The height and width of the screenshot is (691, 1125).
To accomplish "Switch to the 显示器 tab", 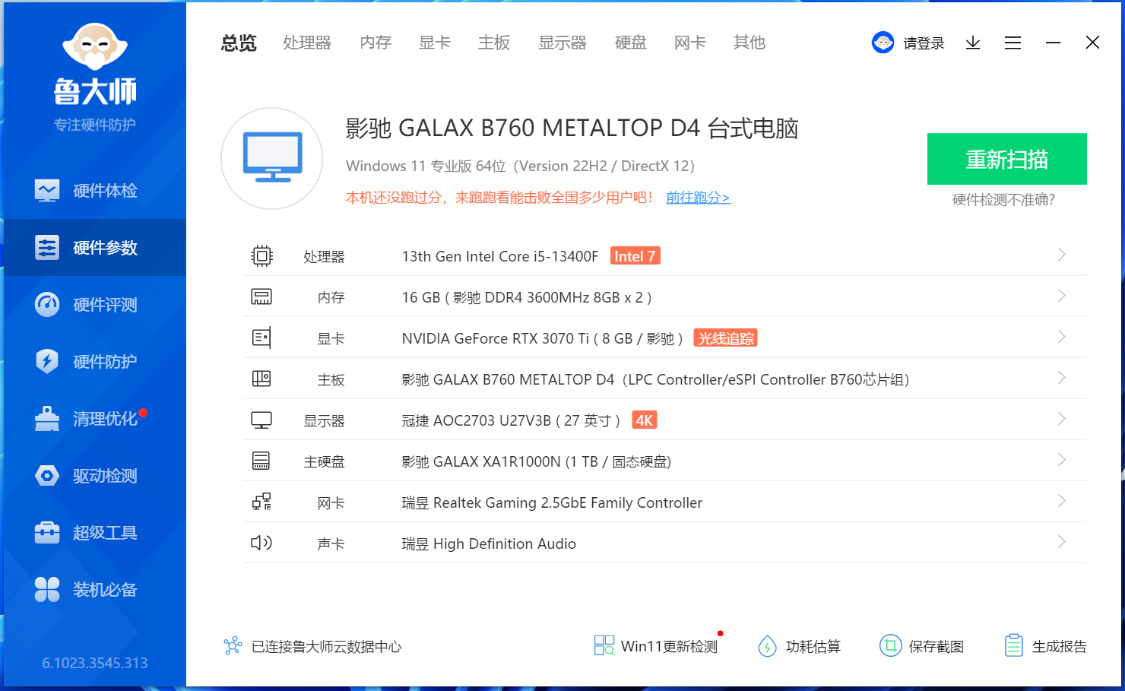I will point(562,43).
